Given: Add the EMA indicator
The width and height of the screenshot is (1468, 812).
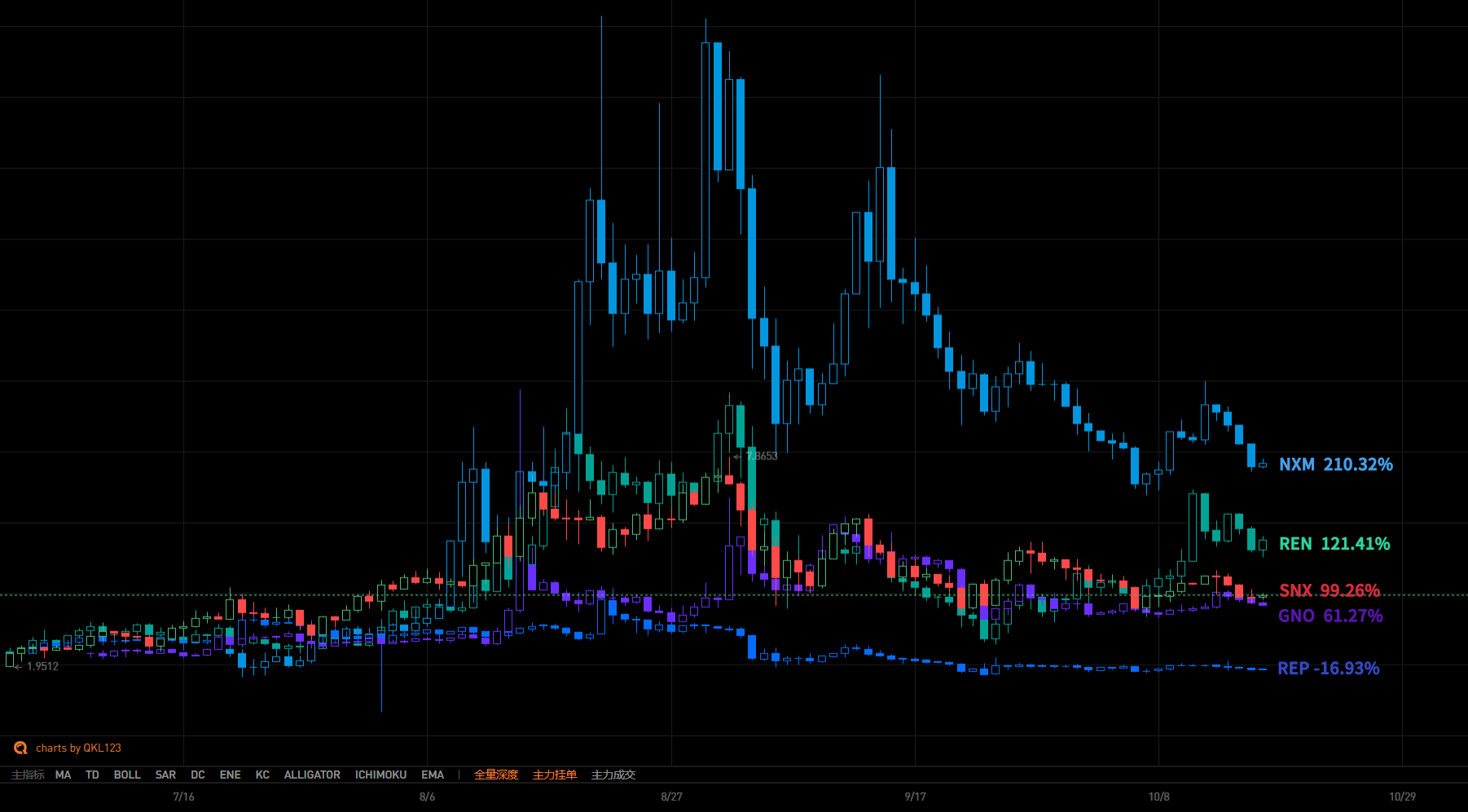Looking at the screenshot, I should [433, 775].
